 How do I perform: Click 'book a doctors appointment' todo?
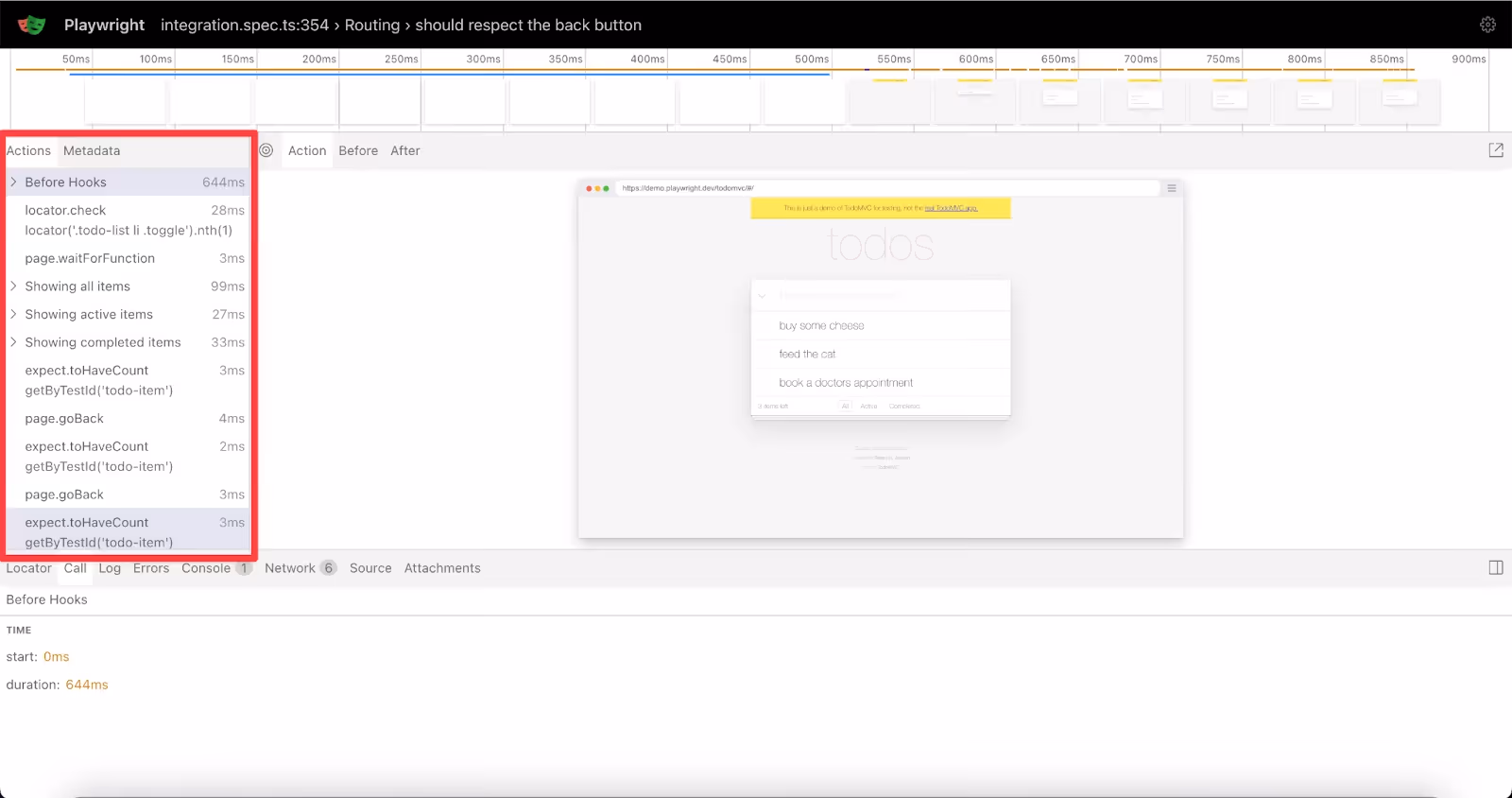(x=846, y=383)
